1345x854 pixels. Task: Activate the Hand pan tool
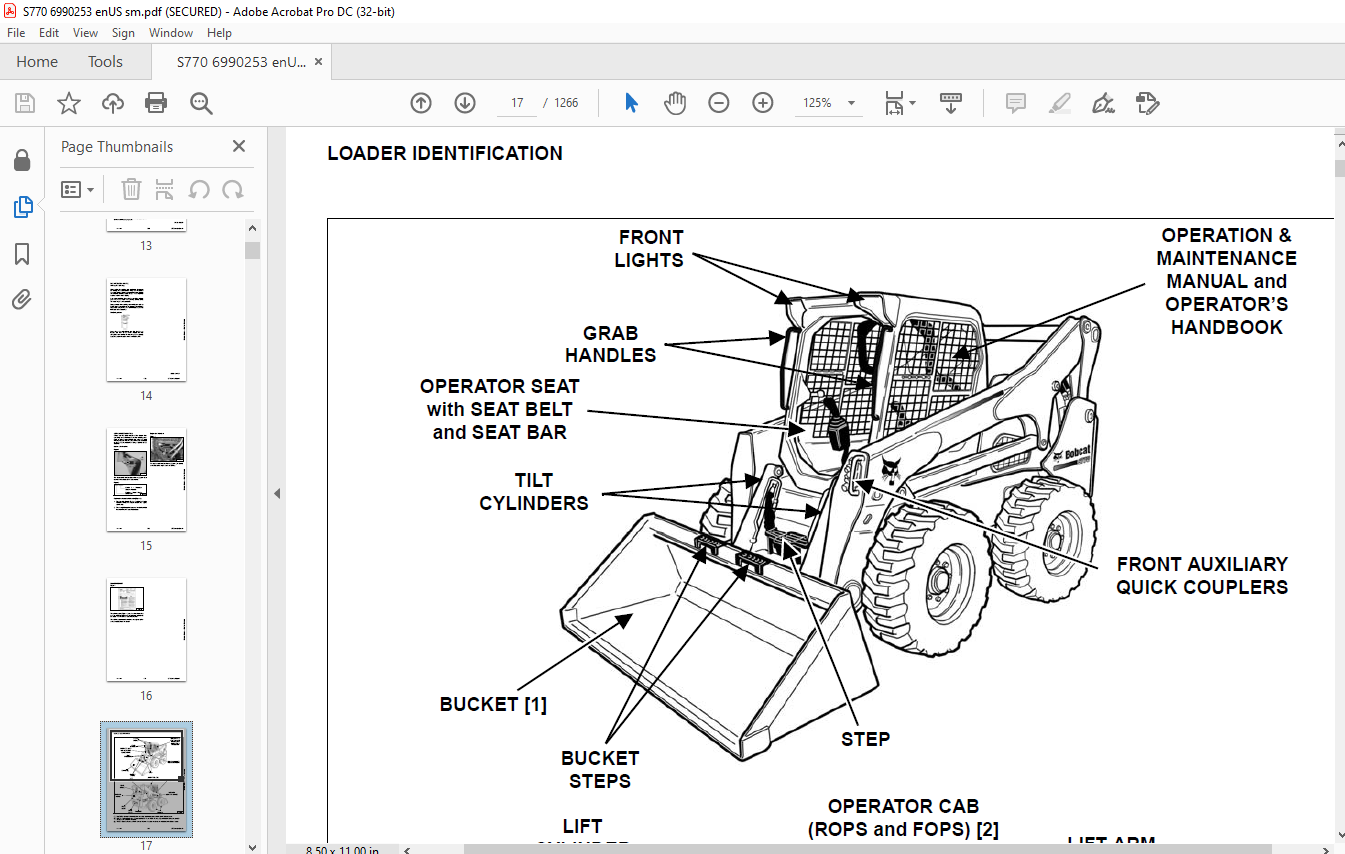pyautogui.click(x=675, y=103)
